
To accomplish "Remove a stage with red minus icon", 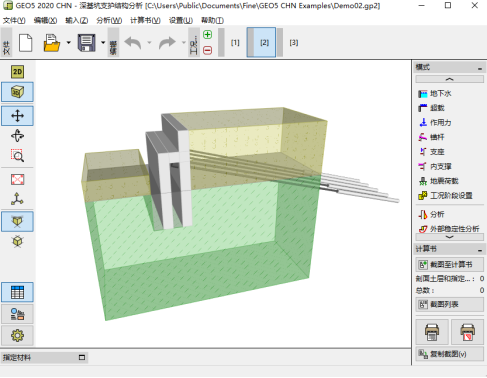I will (x=207, y=50).
